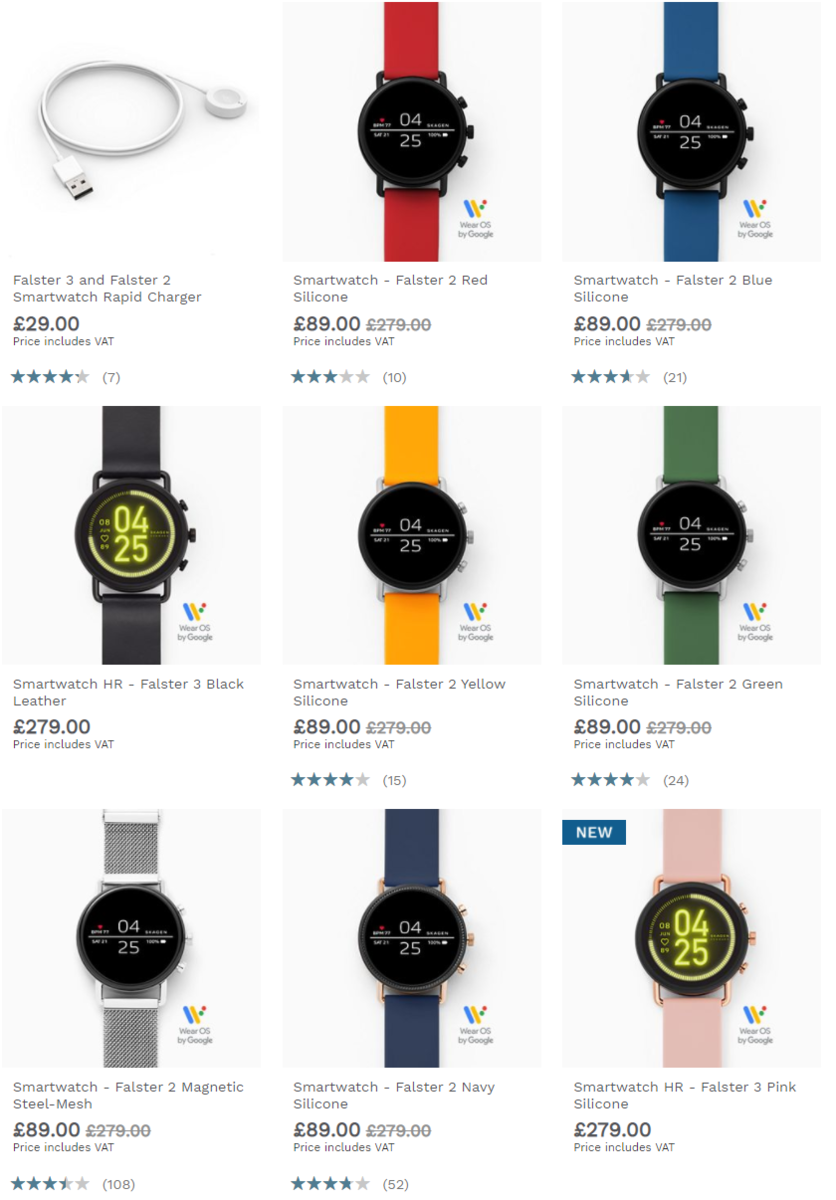836x1200 pixels.
Task: Click the Wear OS logo on the red watch
Action: click(x=476, y=219)
